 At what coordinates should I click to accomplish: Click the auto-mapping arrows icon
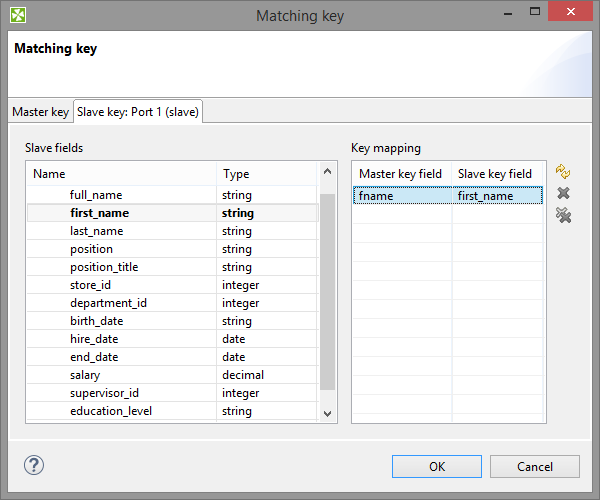click(563, 172)
